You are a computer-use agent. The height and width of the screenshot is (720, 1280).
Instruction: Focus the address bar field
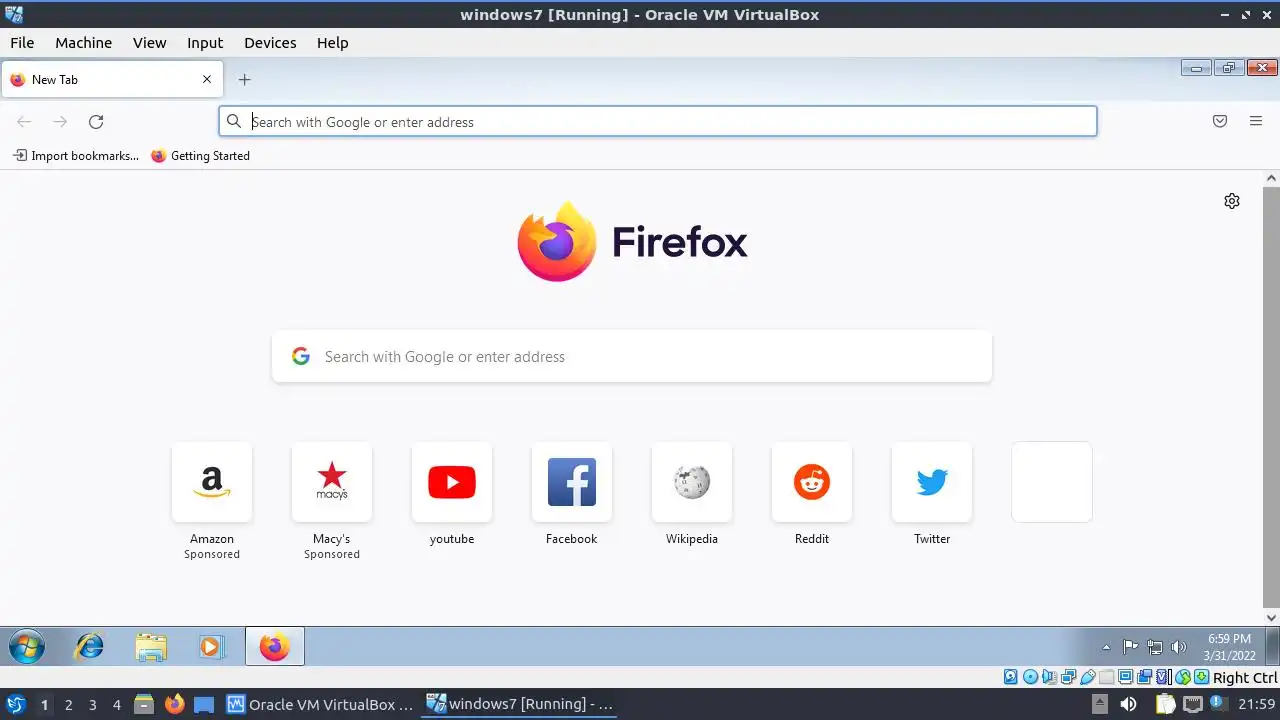pyautogui.click(x=658, y=122)
